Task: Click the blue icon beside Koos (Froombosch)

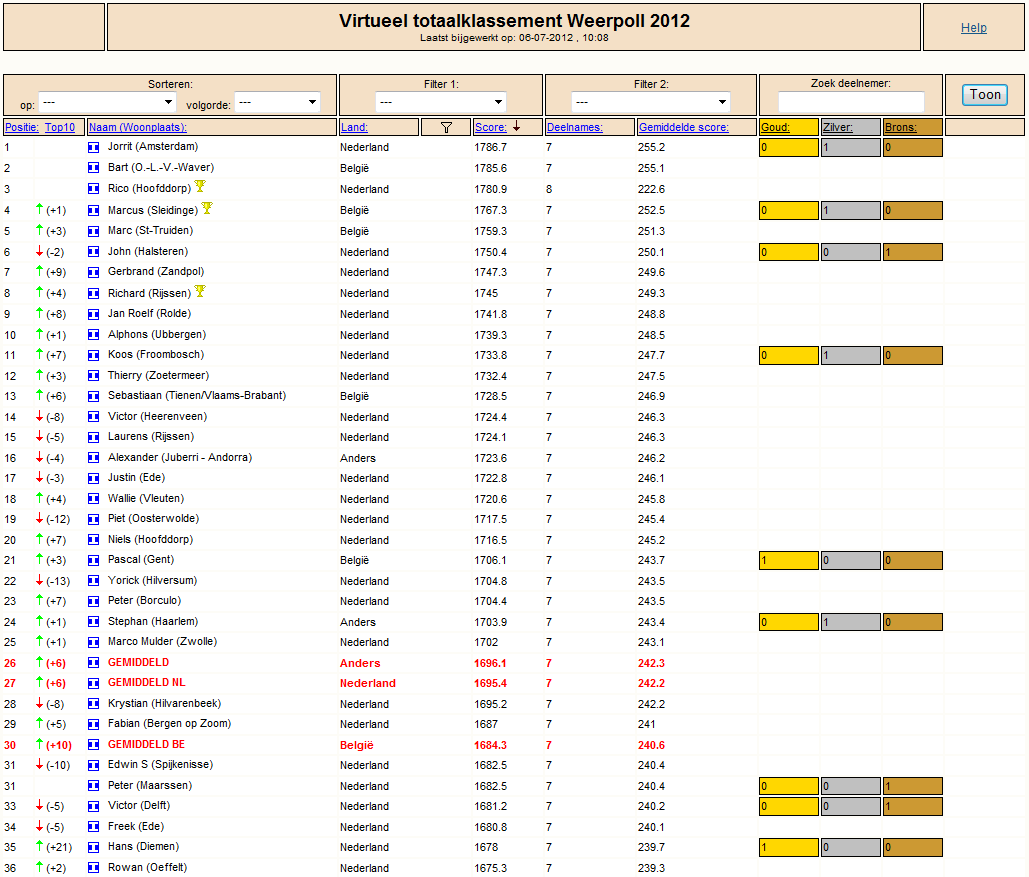Action: coord(94,355)
